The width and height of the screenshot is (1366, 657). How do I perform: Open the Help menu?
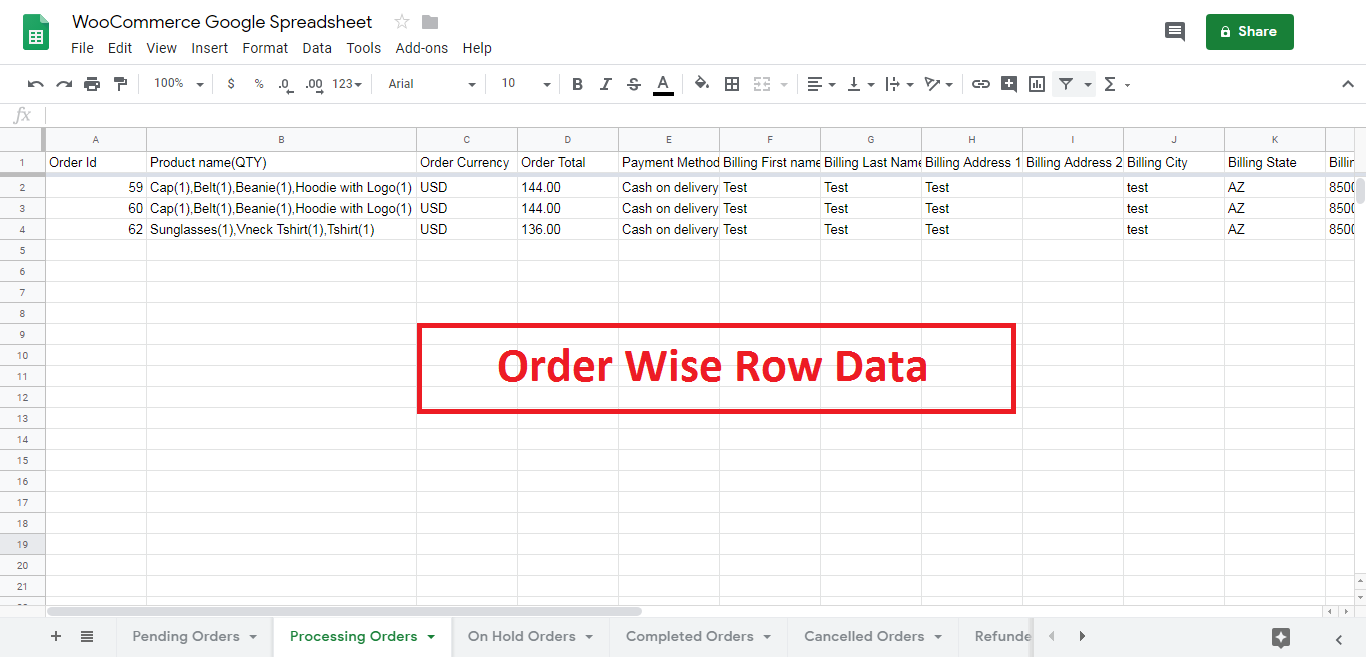[x=477, y=48]
